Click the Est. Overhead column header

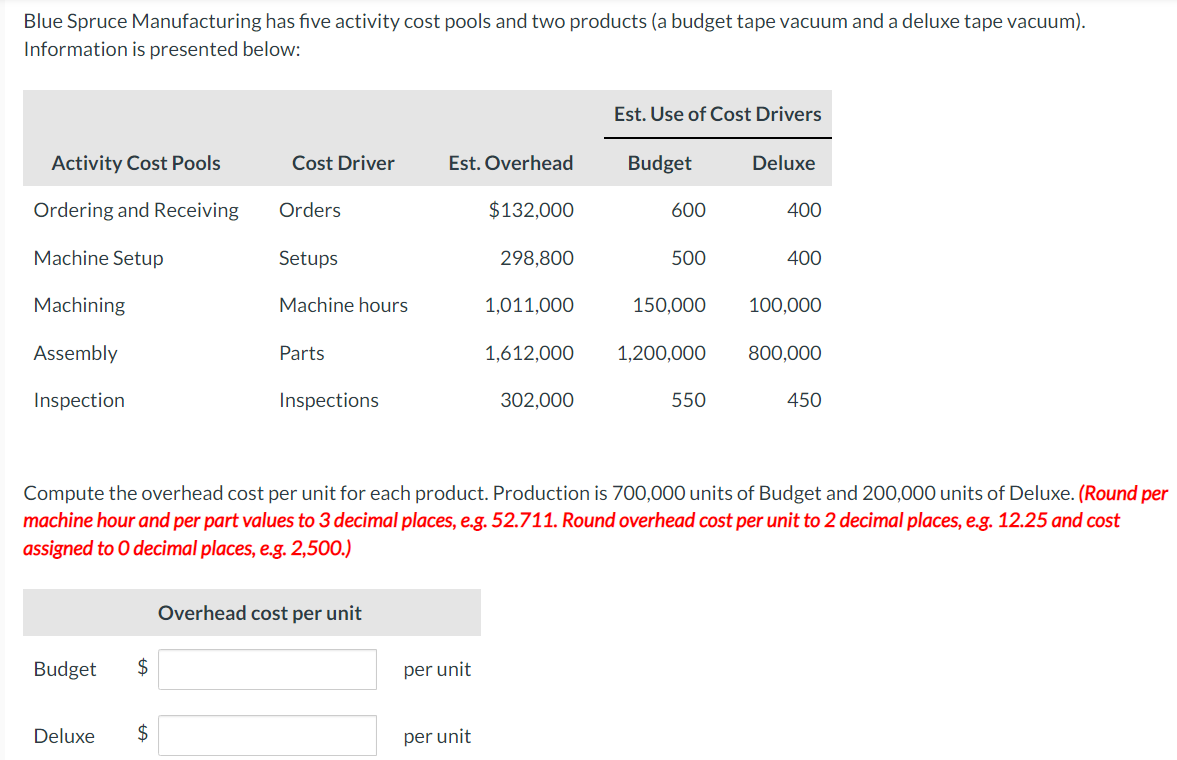510,162
